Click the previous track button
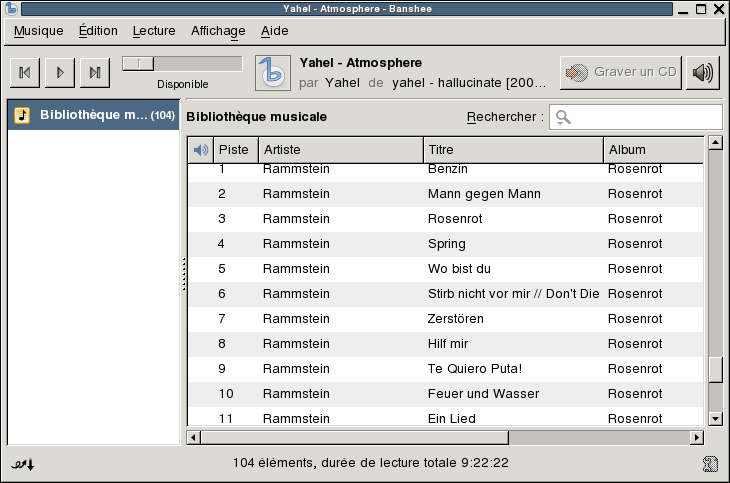 [25, 72]
